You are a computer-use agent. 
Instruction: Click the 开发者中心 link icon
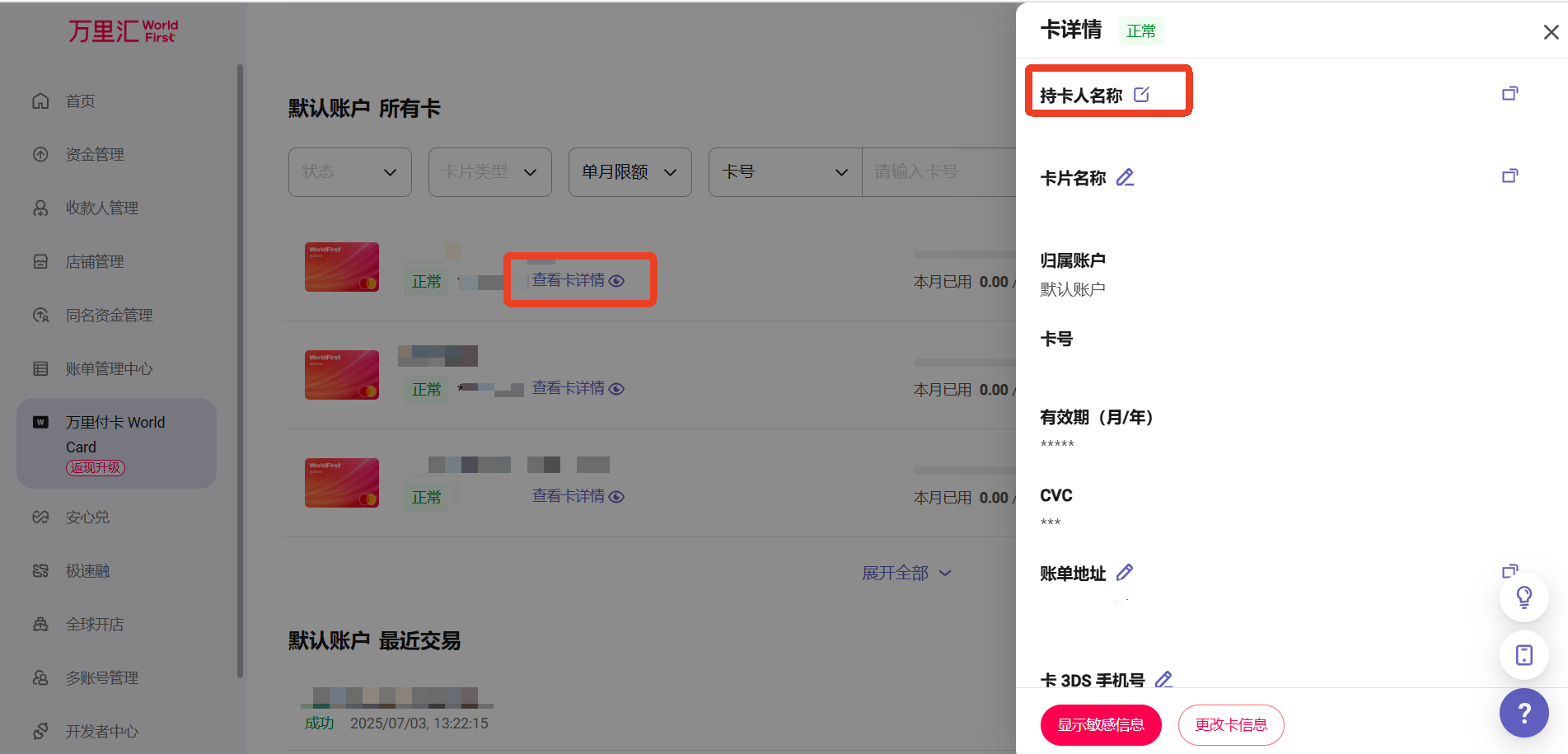[40, 731]
